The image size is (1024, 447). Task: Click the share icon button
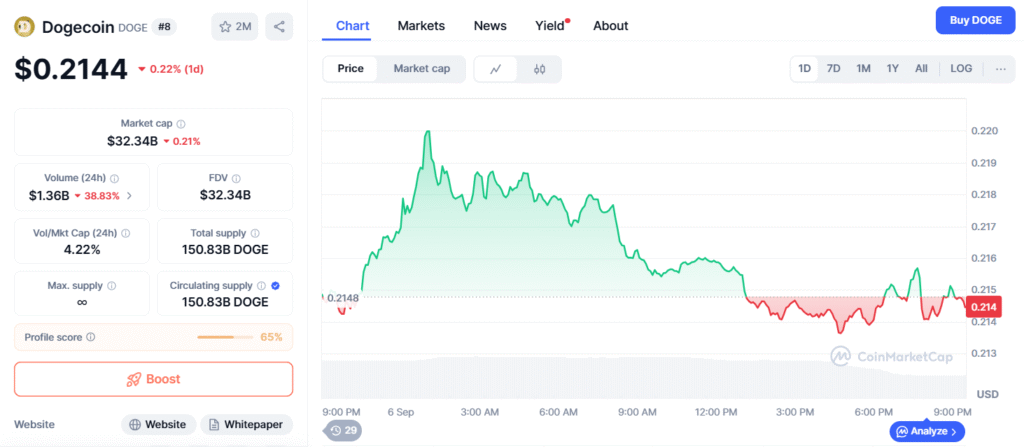[x=279, y=27]
